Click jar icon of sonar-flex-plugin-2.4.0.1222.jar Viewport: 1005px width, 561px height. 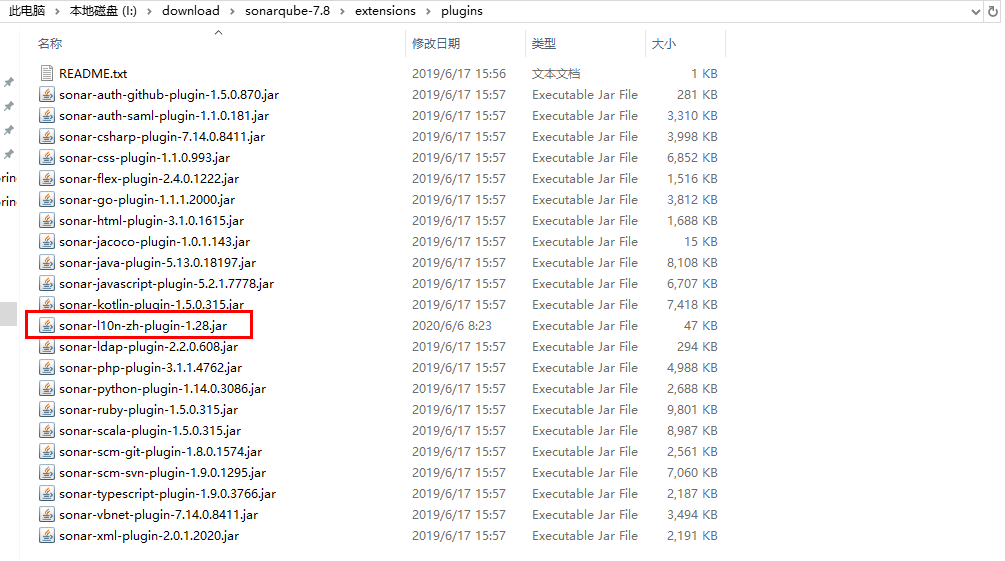(47, 178)
